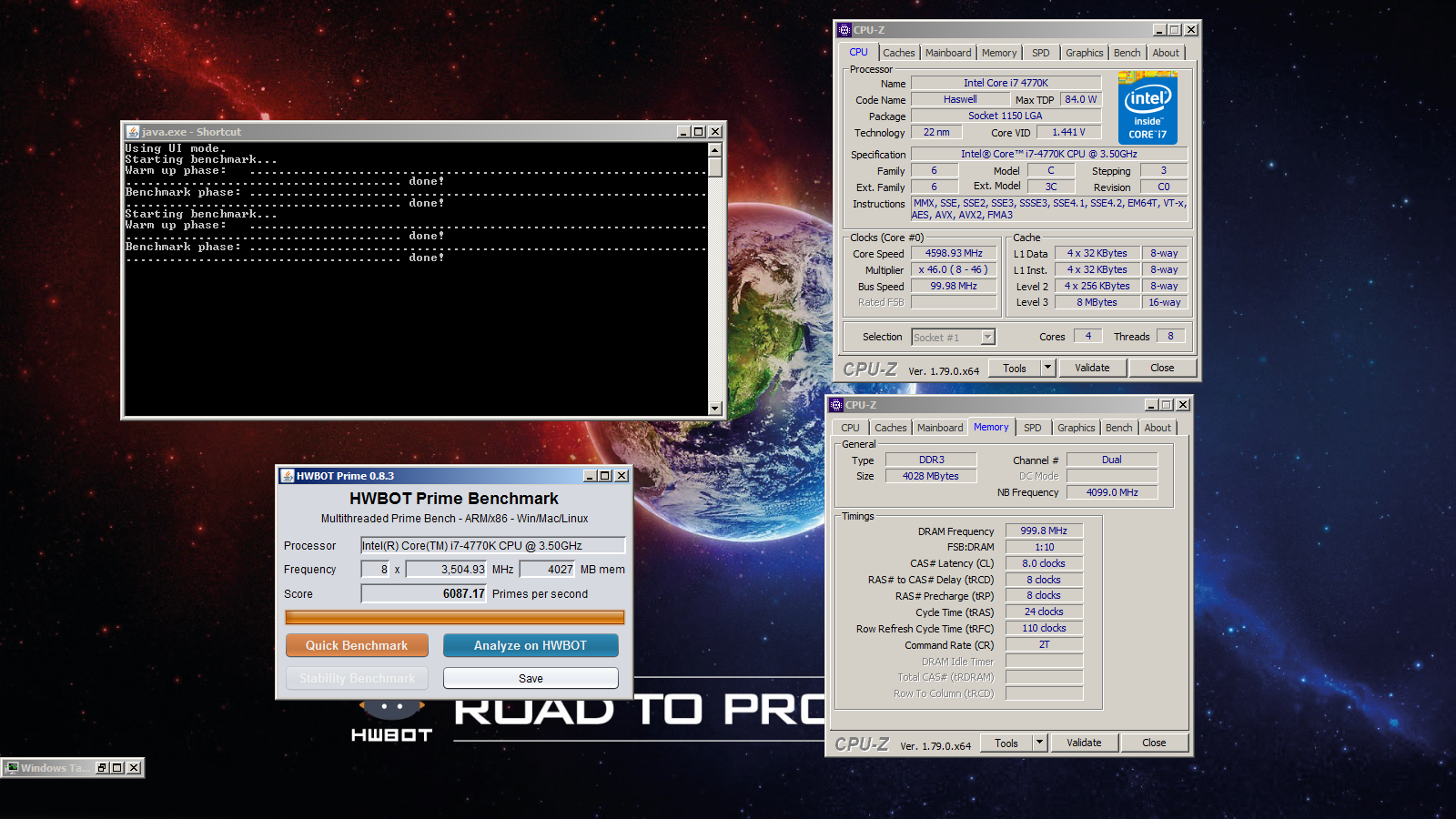Click Validate in top CPU-Z window
The width and height of the screenshot is (1456, 819).
click(x=1092, y=368)
